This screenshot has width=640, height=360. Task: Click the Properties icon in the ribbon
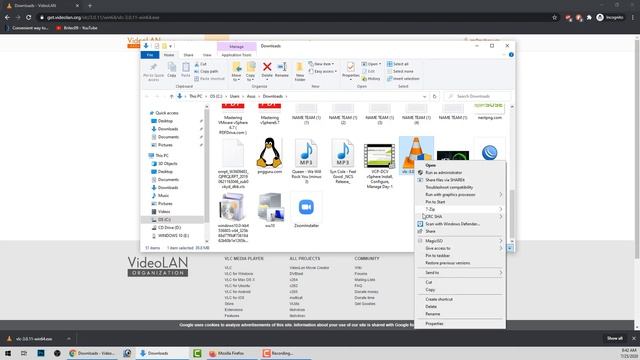pyautogui.click(x=350, y=67)
